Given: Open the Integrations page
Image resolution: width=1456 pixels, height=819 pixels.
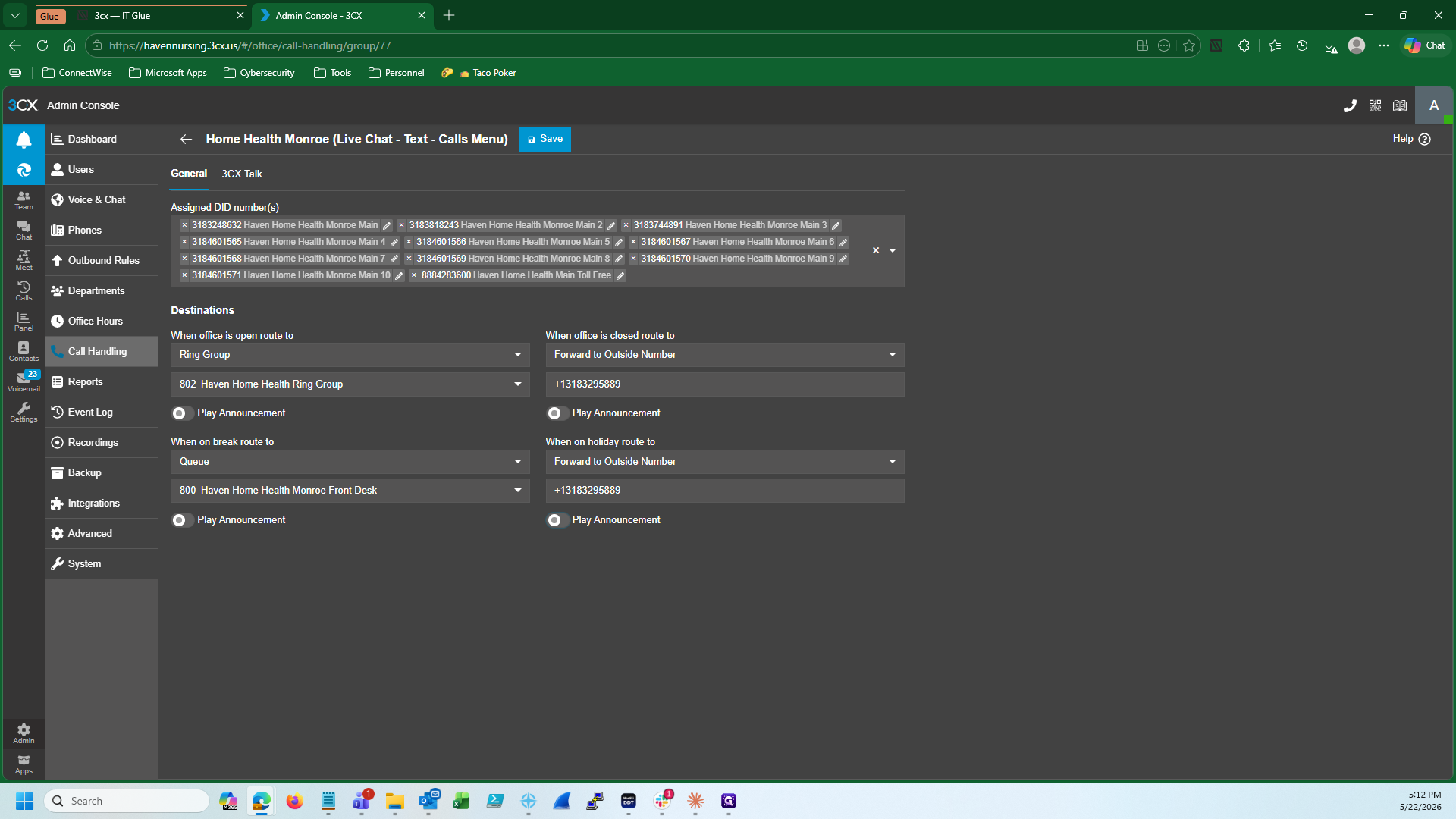Looking at the screenshot, I should 102,504.
